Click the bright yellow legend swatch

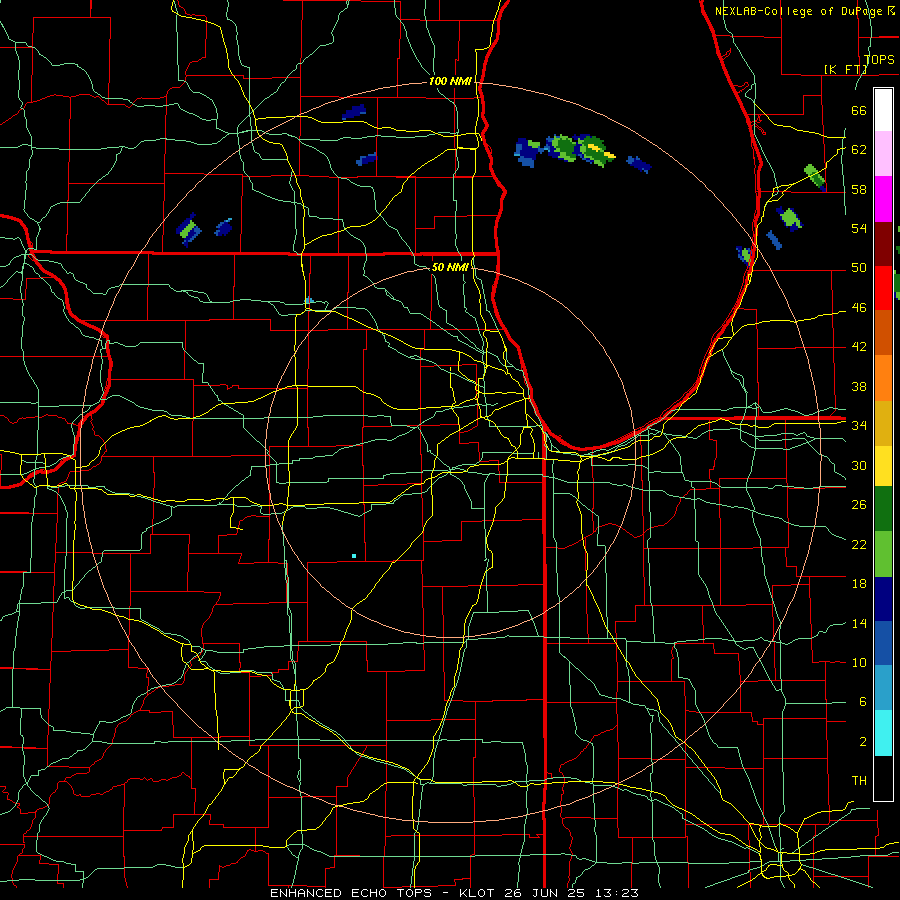883,466
